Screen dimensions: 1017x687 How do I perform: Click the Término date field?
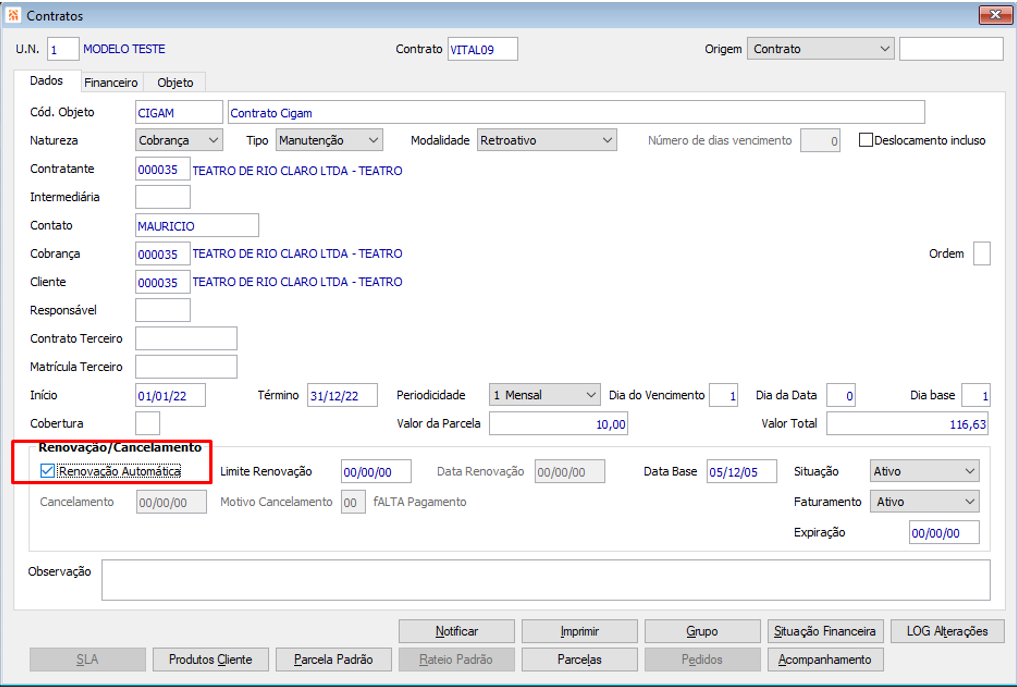pyautogui.click(x=342, y=395)
